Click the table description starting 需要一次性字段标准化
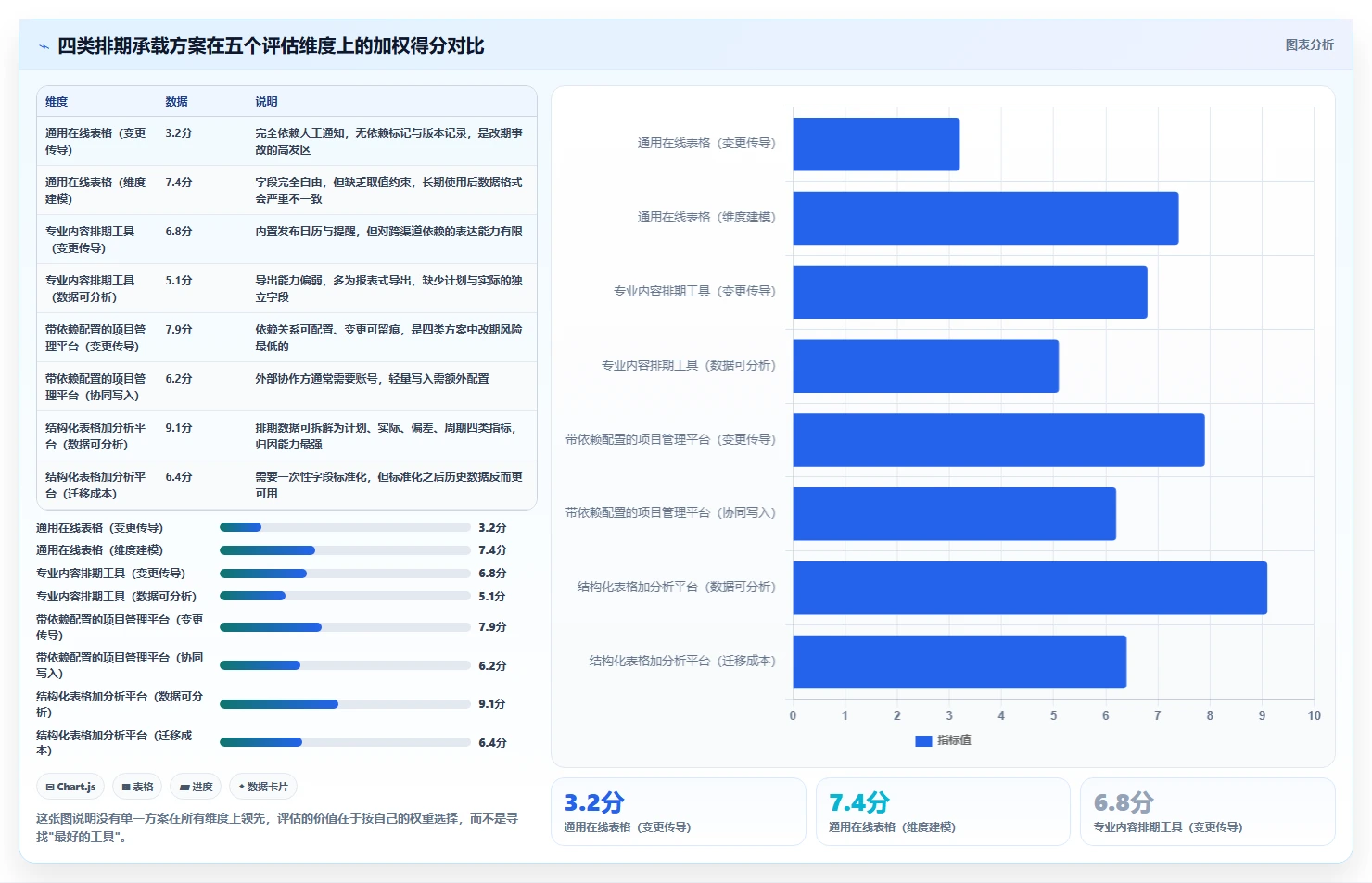The height and width of the screenshot is (883, 1372). click(389, 486)
